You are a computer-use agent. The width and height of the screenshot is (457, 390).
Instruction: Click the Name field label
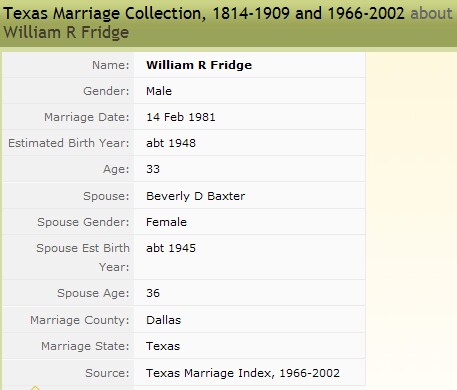click(x=110, y=65)
